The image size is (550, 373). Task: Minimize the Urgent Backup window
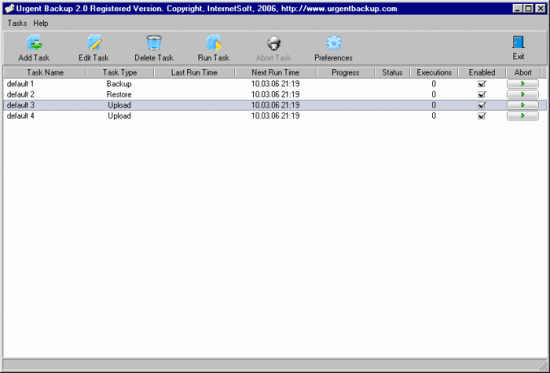[x=517, y=8]
